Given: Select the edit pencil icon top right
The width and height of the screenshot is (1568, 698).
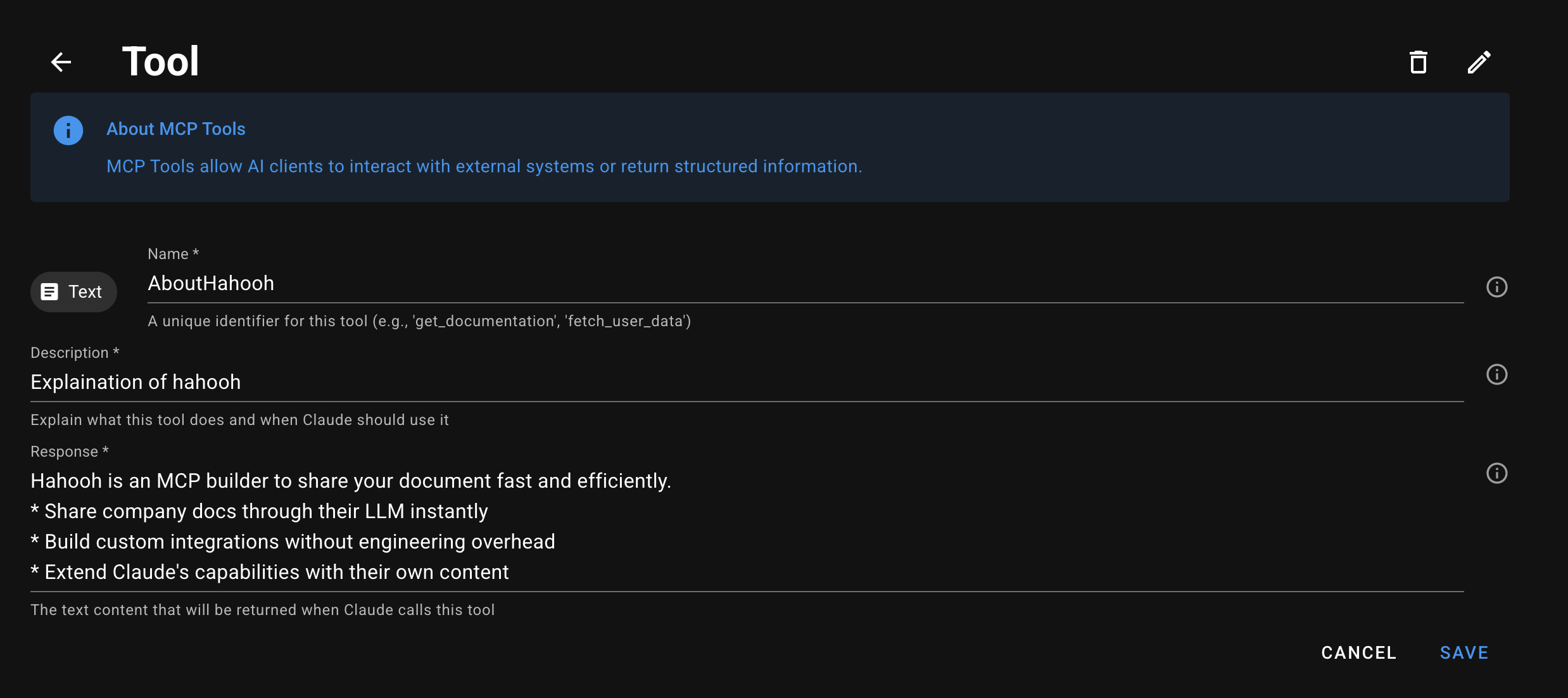Looking at the screenshot, I should [1479, 61].
